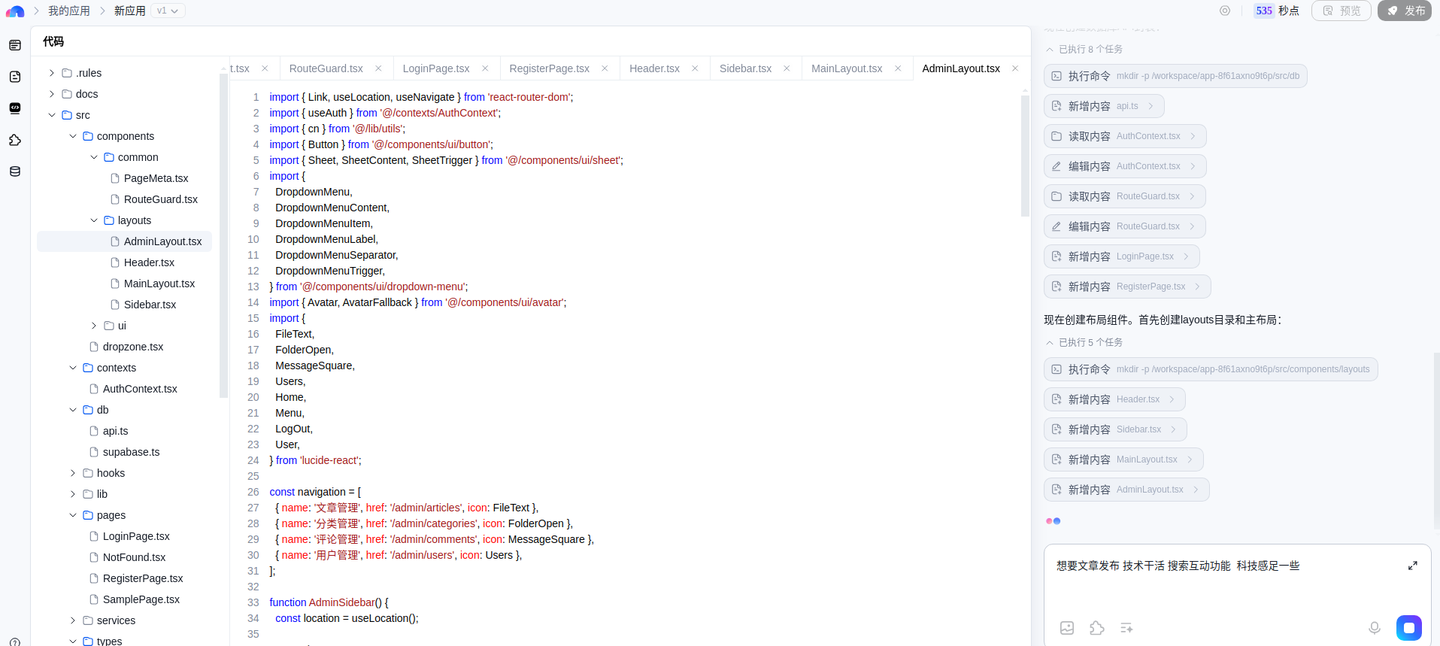This screenshot has width=1440, height=646.
Task: Close the AdminLayout.tsx tab
Action: [1015, 68]
